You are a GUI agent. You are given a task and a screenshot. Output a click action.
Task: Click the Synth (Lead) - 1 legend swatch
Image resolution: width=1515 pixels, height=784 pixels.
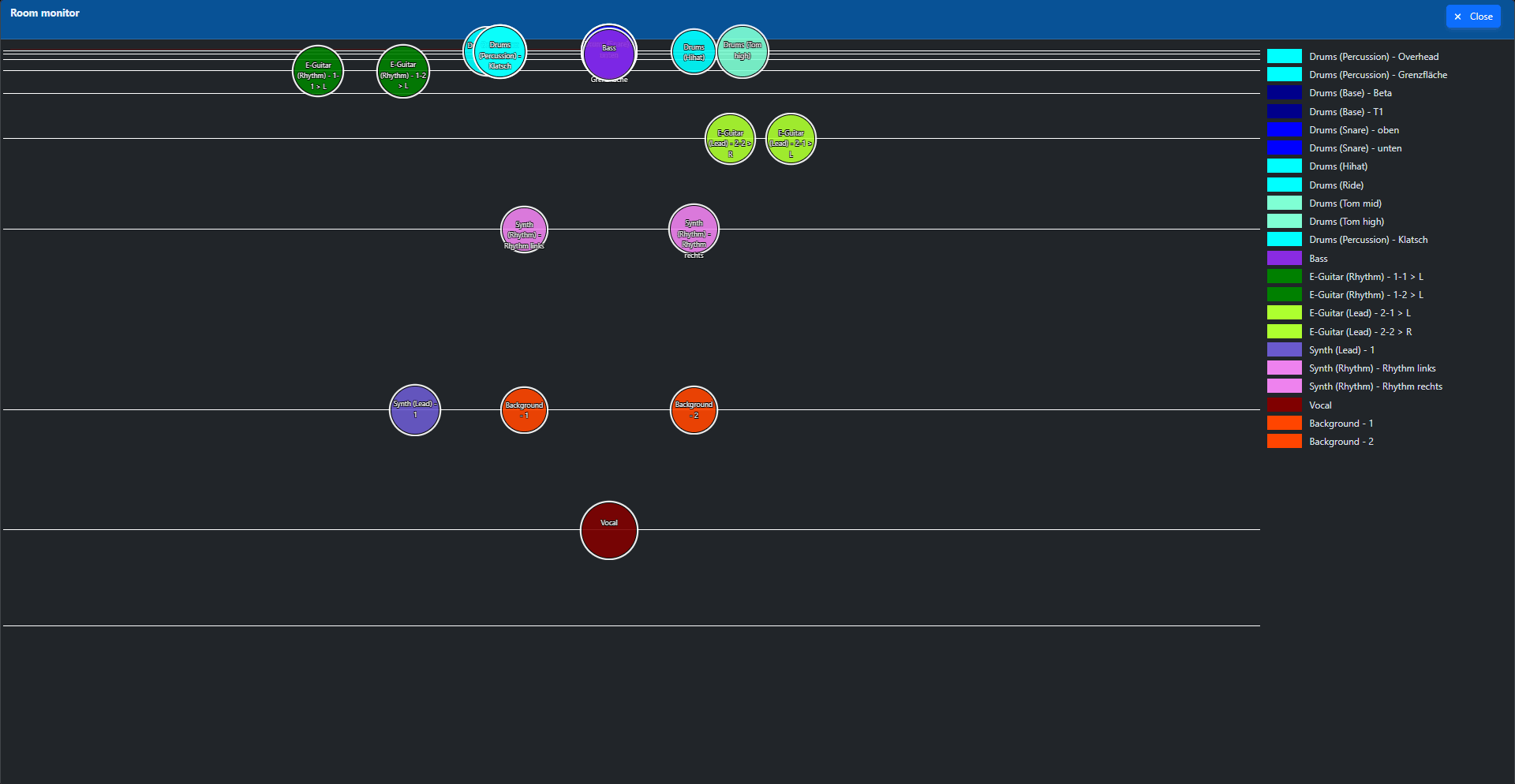(1285, 349)
